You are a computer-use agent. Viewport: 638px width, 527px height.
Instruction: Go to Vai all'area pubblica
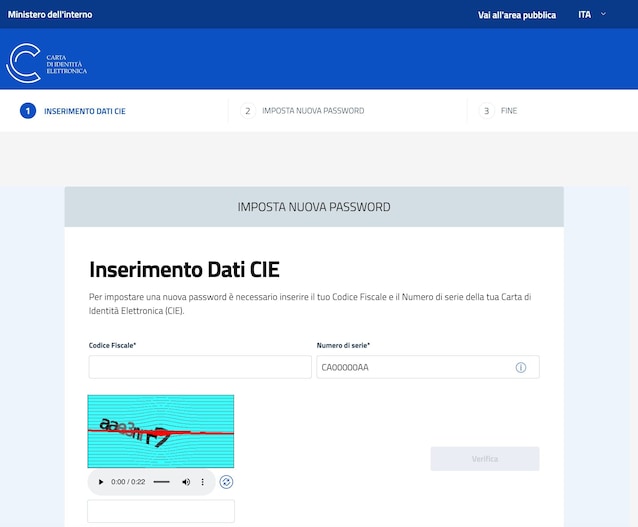(x=517, y=14)
